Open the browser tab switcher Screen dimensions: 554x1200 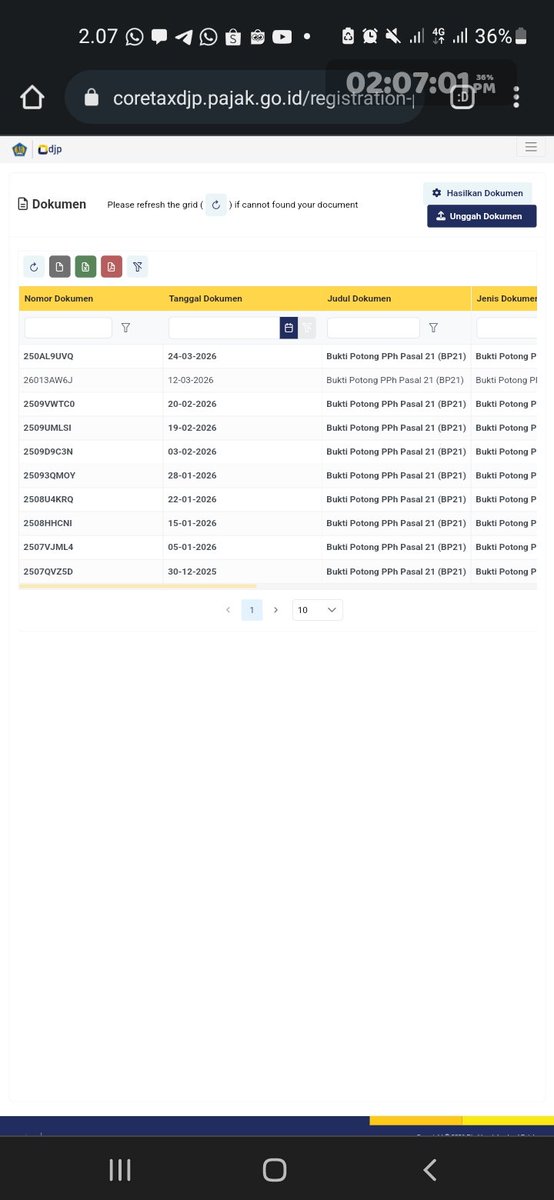click(x=462, y=97)
